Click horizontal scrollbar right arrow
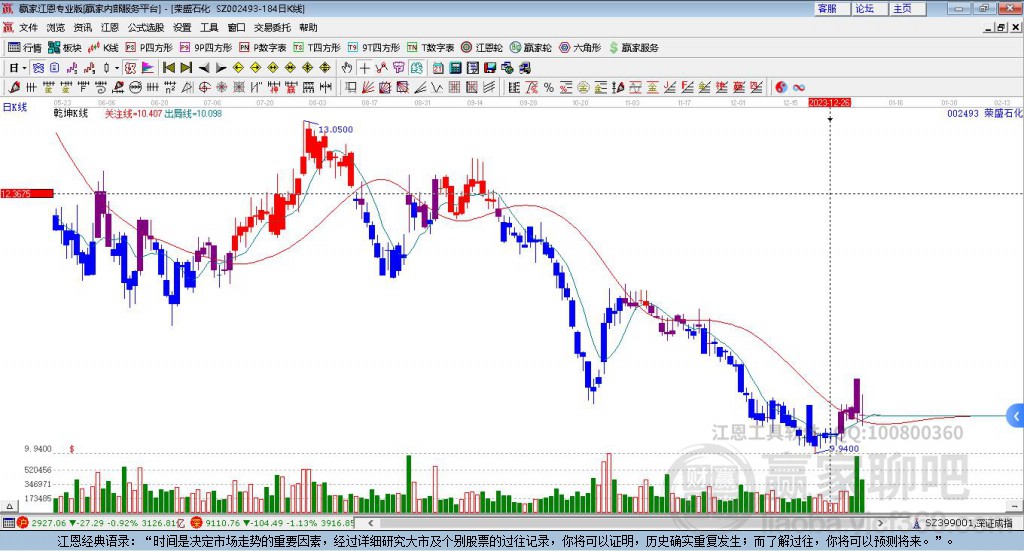 click(880, 523)
